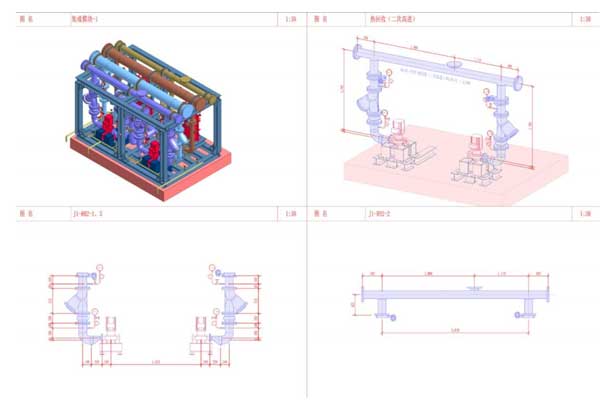This screenshot has width=609, height=400.
Task: Click the scale value of bottom-right view
Action: pyautogui.click(x=585, y=214)
